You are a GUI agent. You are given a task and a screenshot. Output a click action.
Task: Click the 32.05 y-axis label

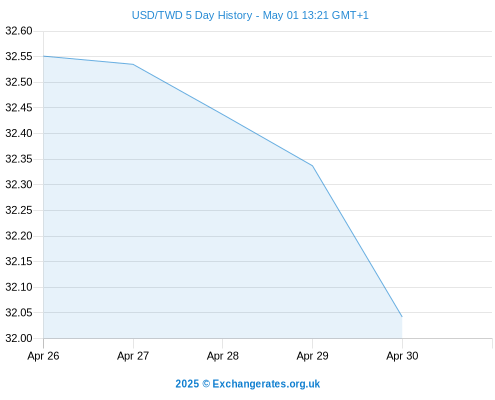19,313
